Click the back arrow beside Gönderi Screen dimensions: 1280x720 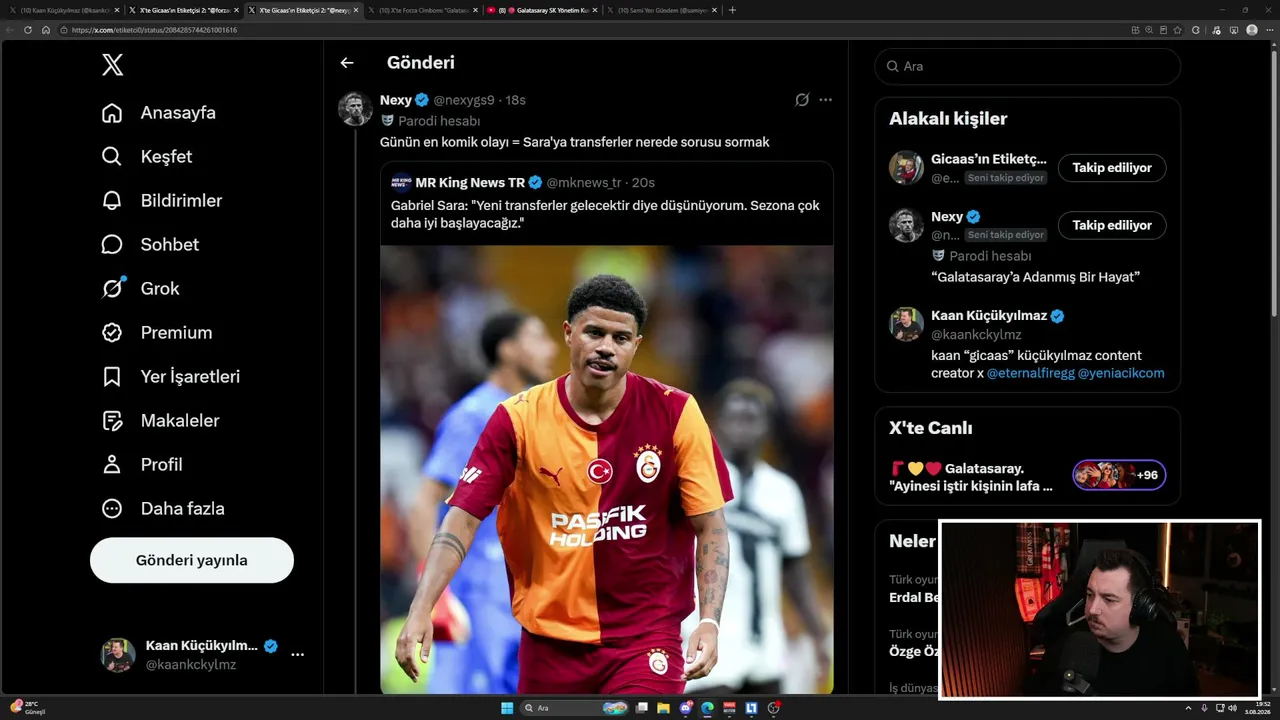(x=347, y=63)
